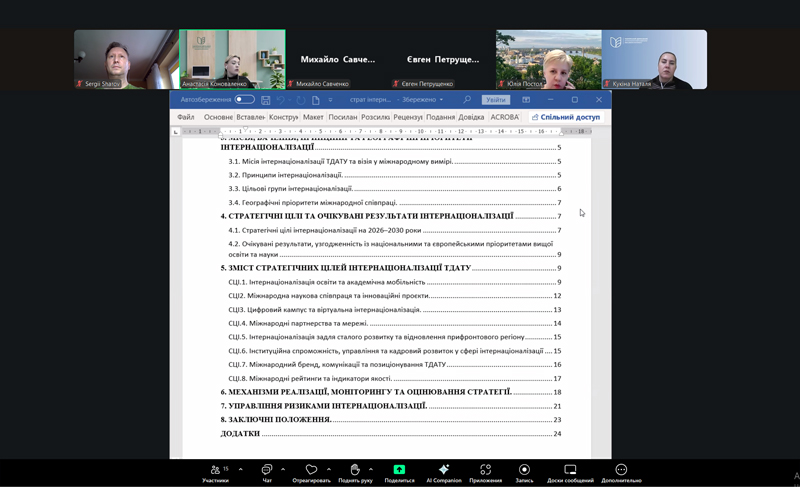The image size is (800, 487).
Task: Open the Файл menu tab
Action: pos(186,117)
